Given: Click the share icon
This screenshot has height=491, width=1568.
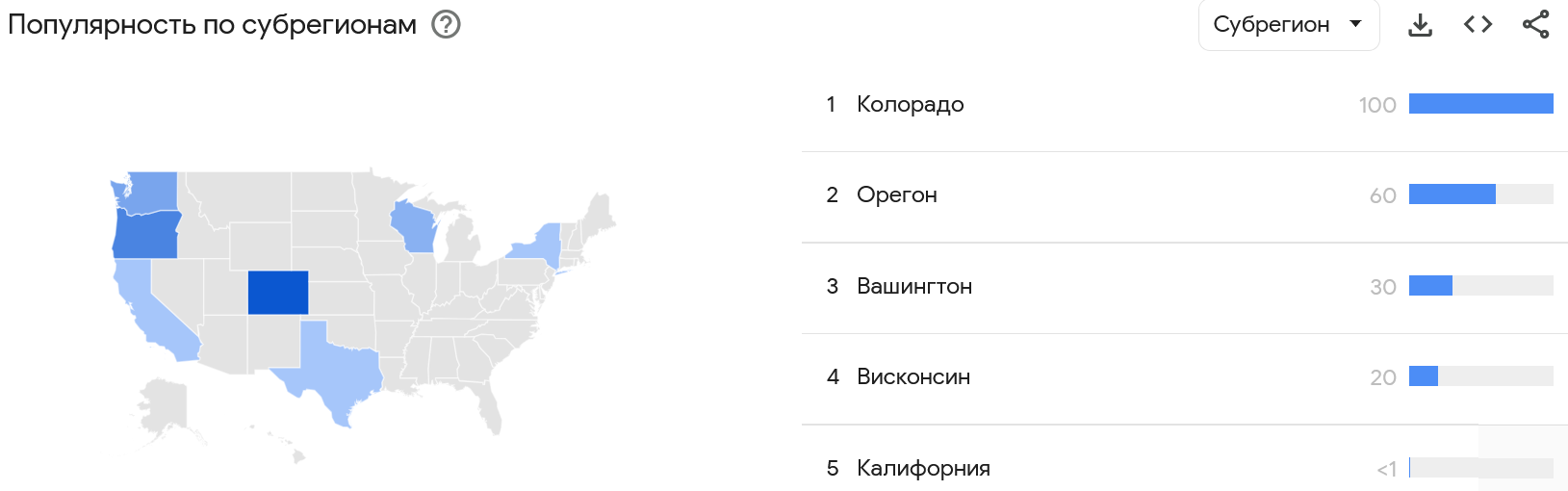Looking at the screenshot, I should coord(1535,25).
